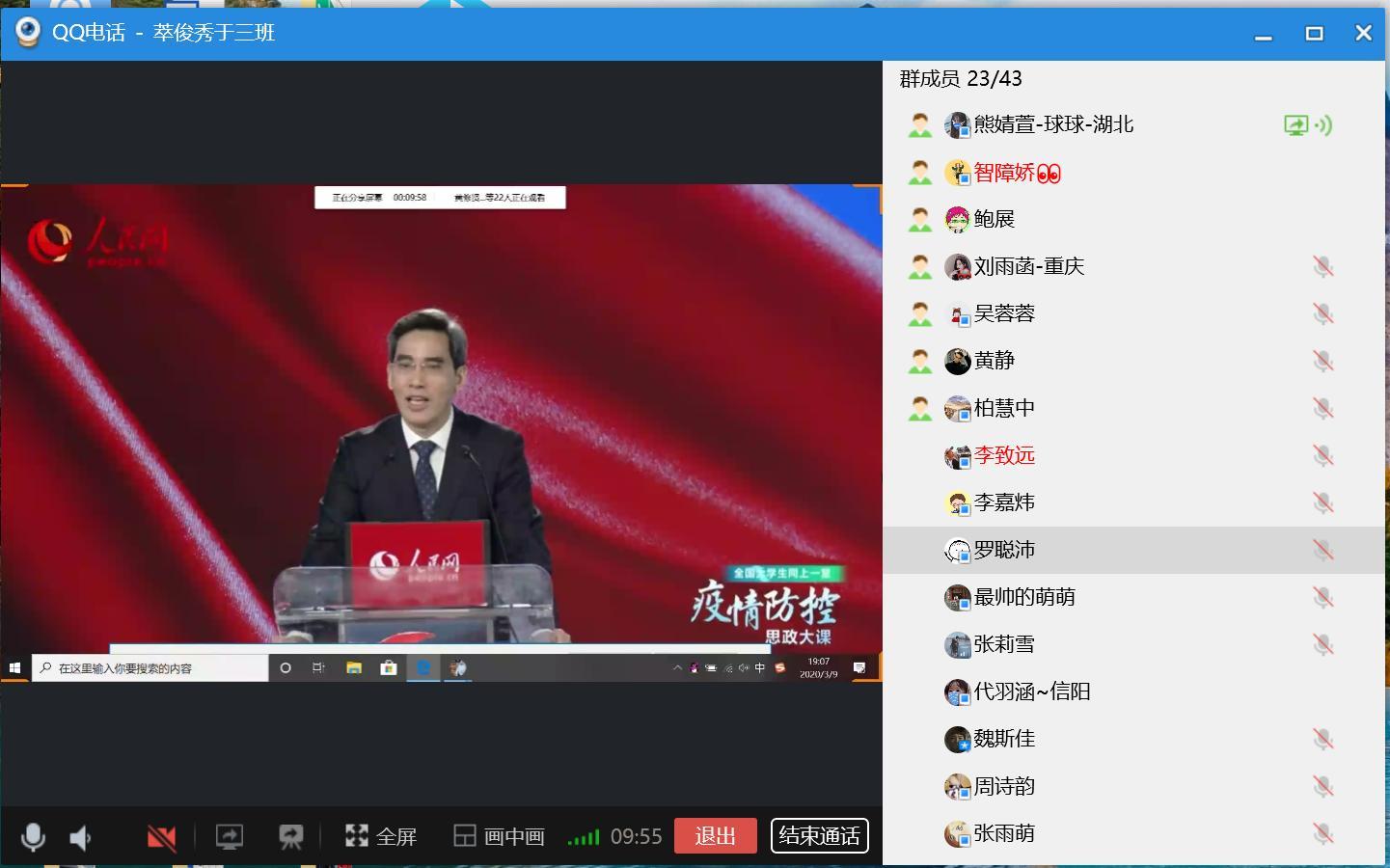Click avatar of 智障娇
The height and width of the screenshot is (868, 1390).
957,173
